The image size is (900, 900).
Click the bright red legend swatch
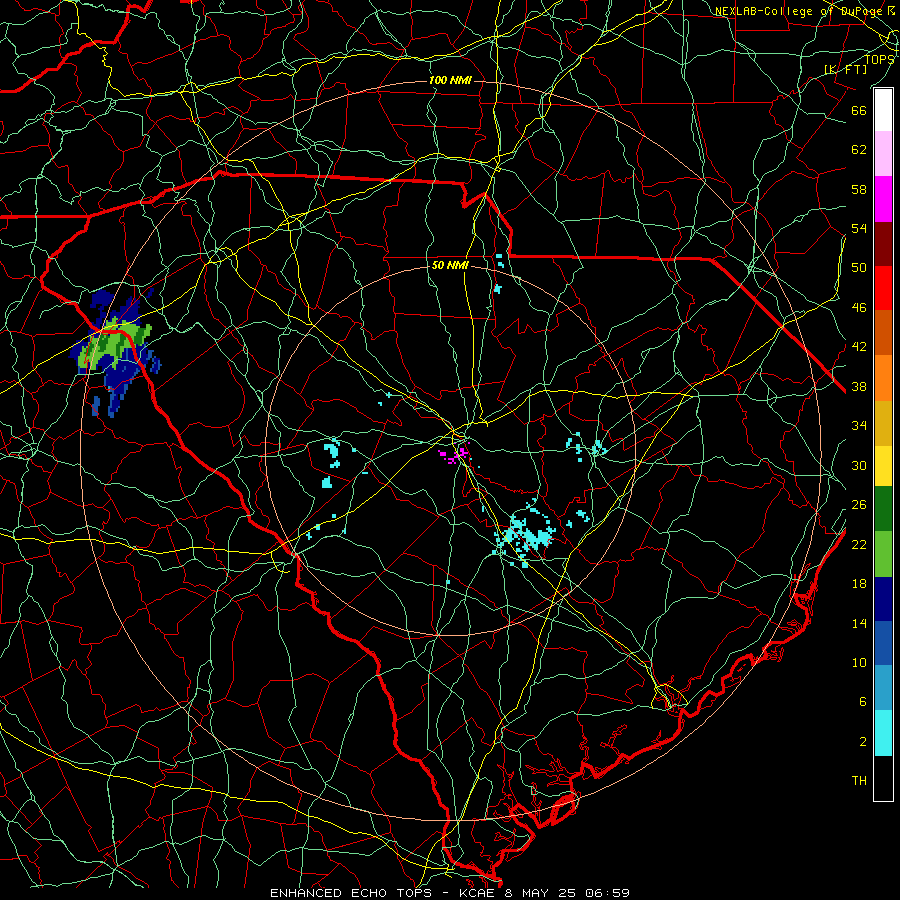coord(883,288)
